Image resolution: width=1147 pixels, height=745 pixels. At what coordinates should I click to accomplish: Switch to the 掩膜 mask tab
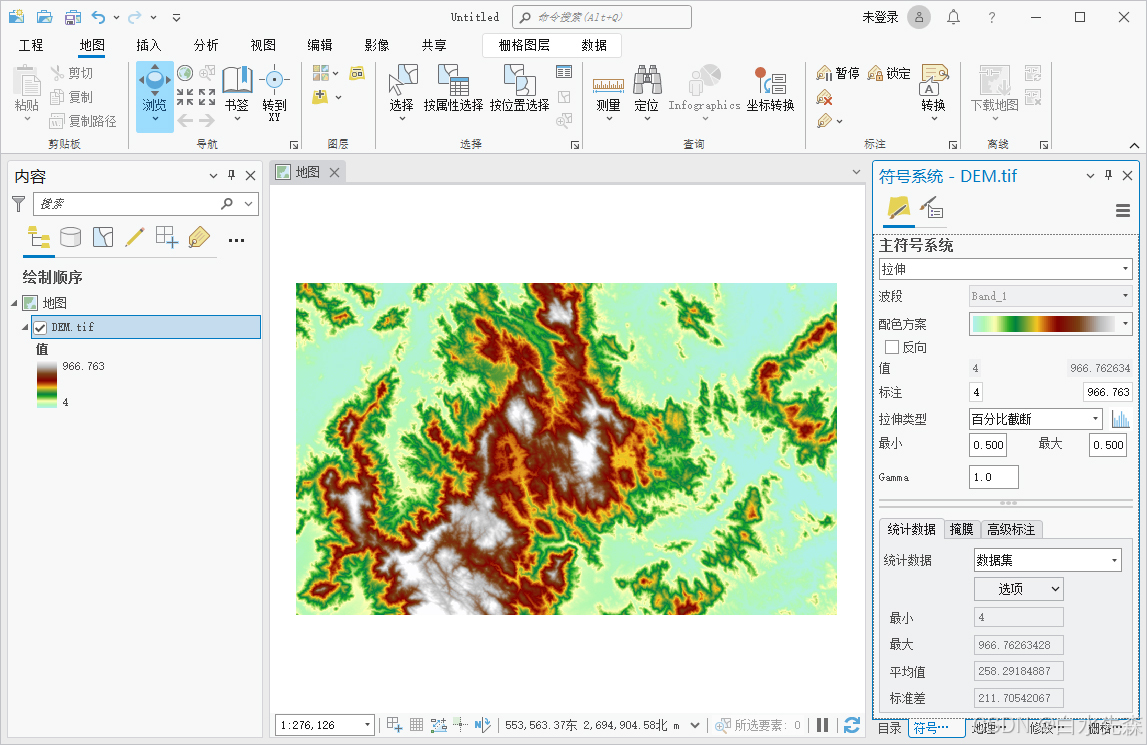click(961, 529)
